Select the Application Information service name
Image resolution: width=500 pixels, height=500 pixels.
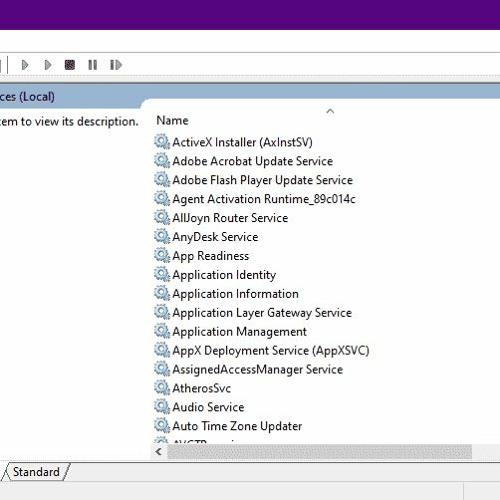tap(235, 294)
